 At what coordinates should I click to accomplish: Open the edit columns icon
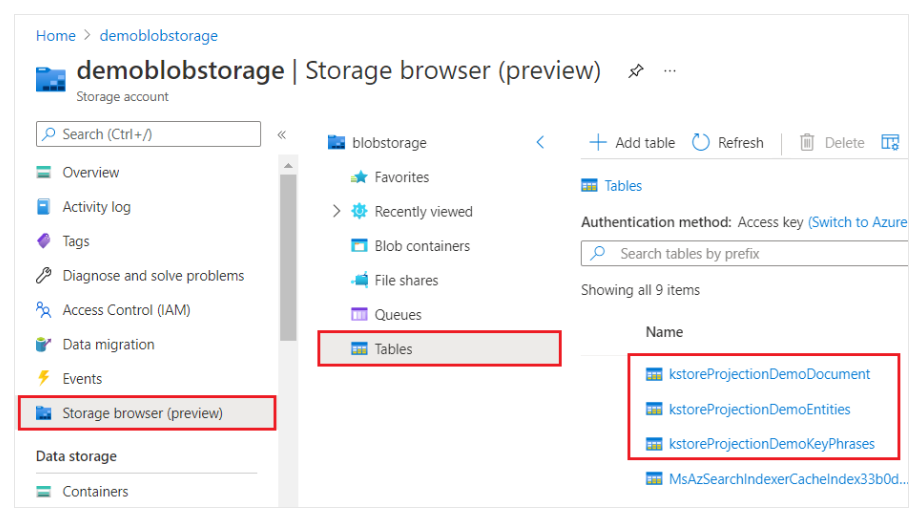(890, 142)
